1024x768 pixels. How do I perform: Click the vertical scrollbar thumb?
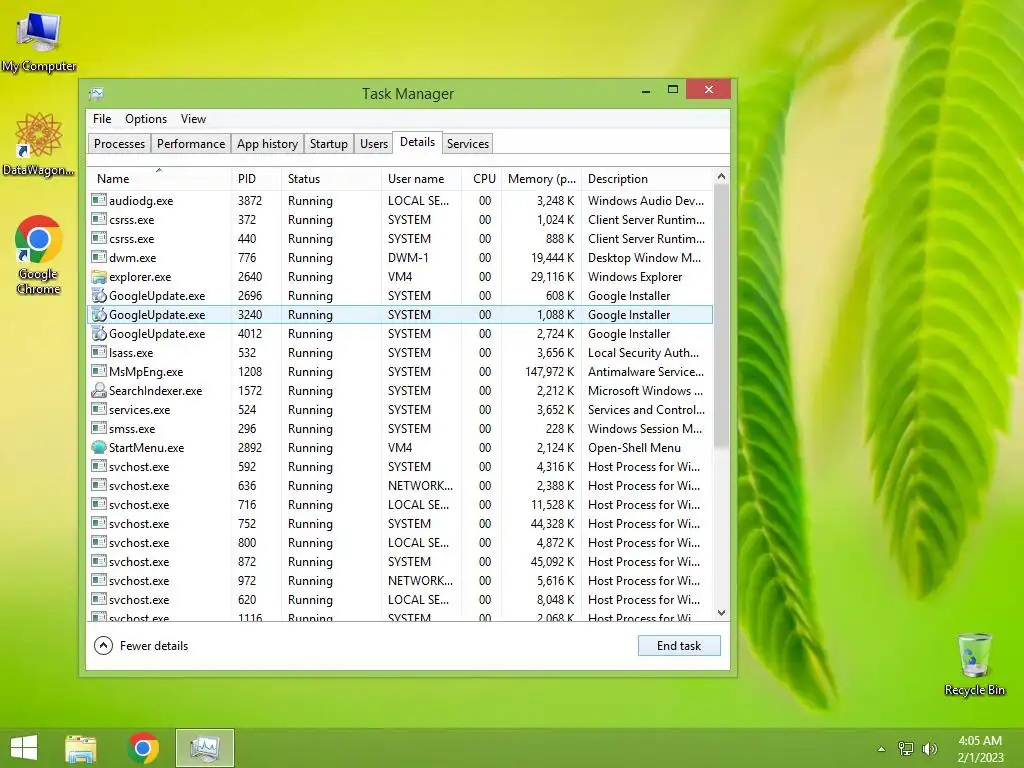click(x=721, y=316)
